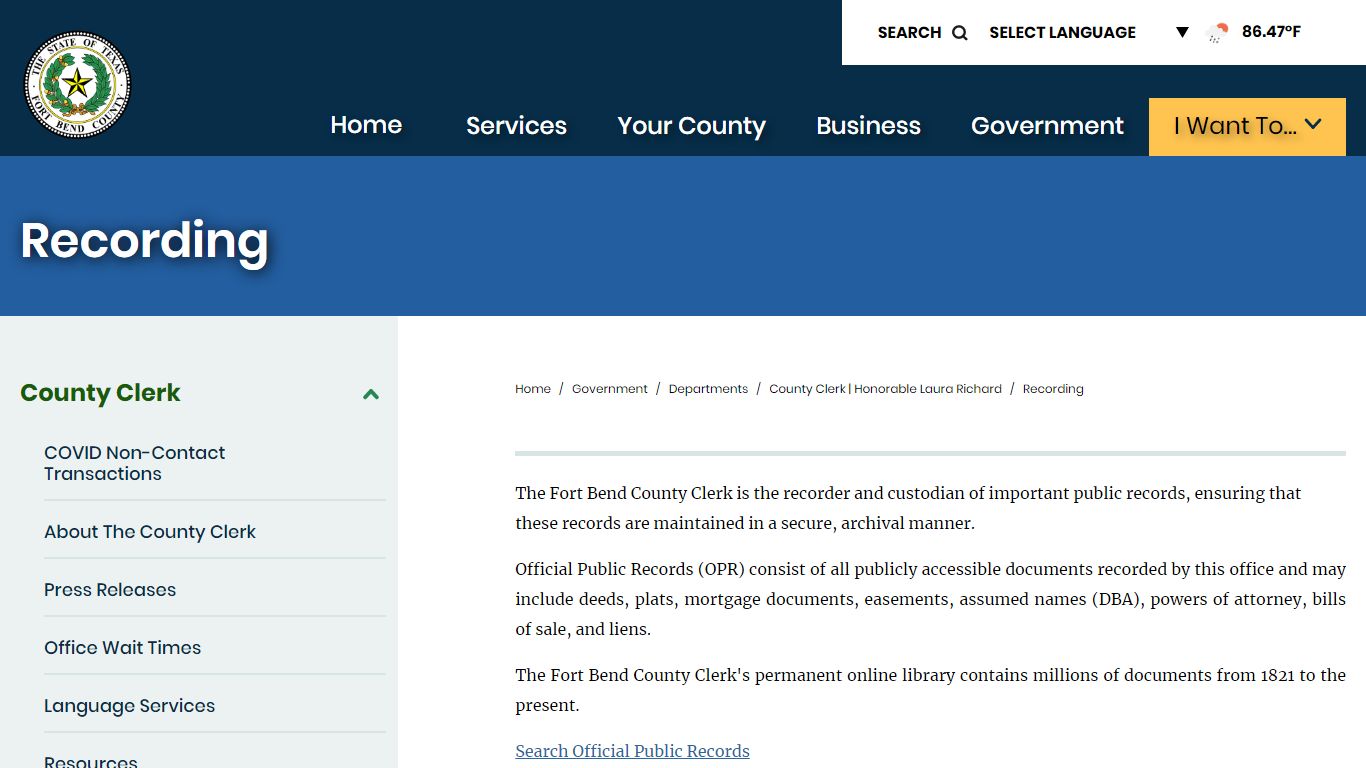Click the Fort Bend County seal logo

click(78, 84)
